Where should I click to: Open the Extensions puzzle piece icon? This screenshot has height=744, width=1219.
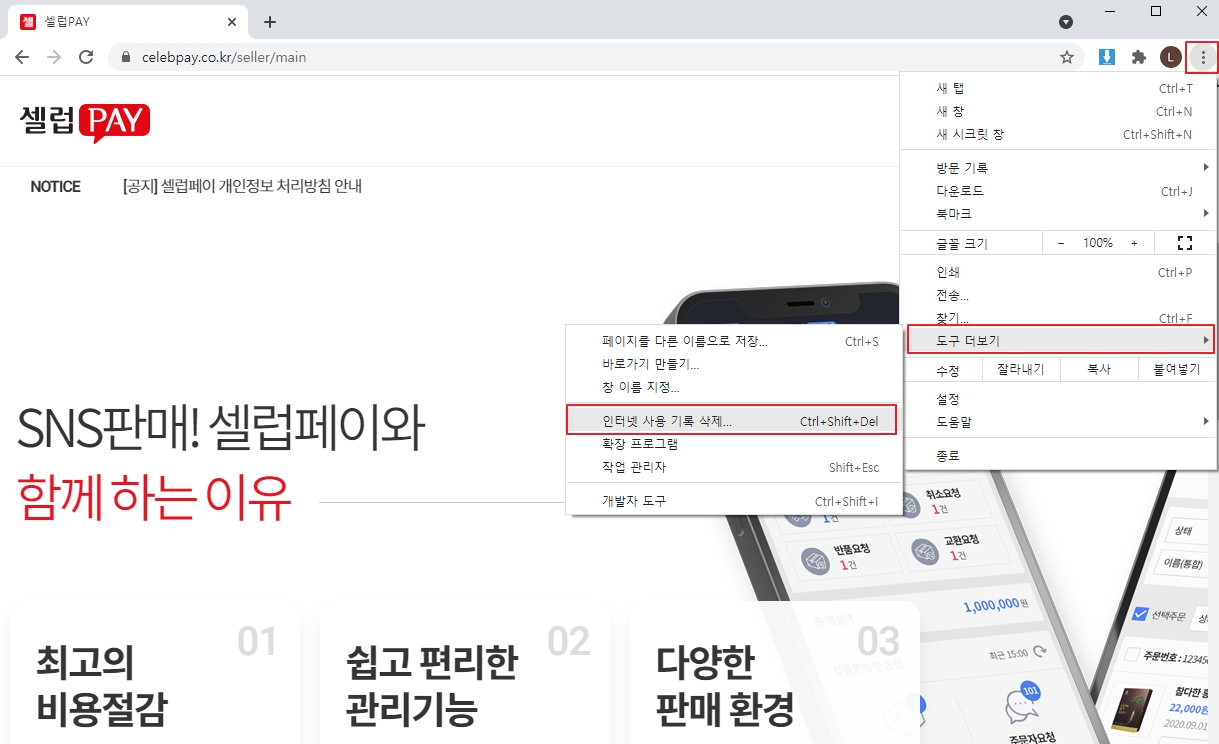(1138, 57)
